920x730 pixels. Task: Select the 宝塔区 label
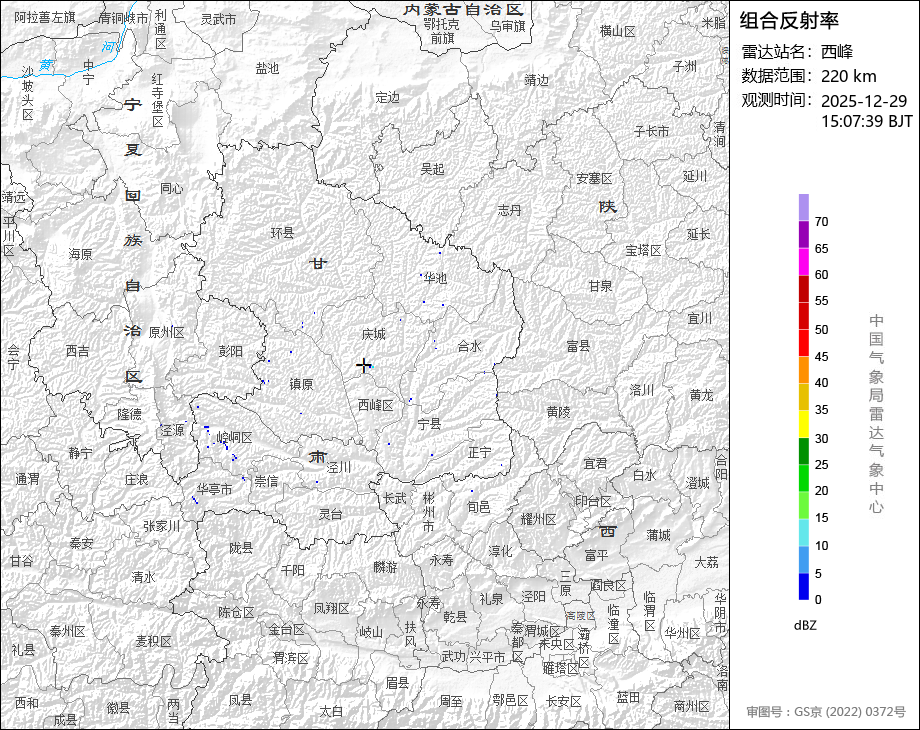[644, 251]
